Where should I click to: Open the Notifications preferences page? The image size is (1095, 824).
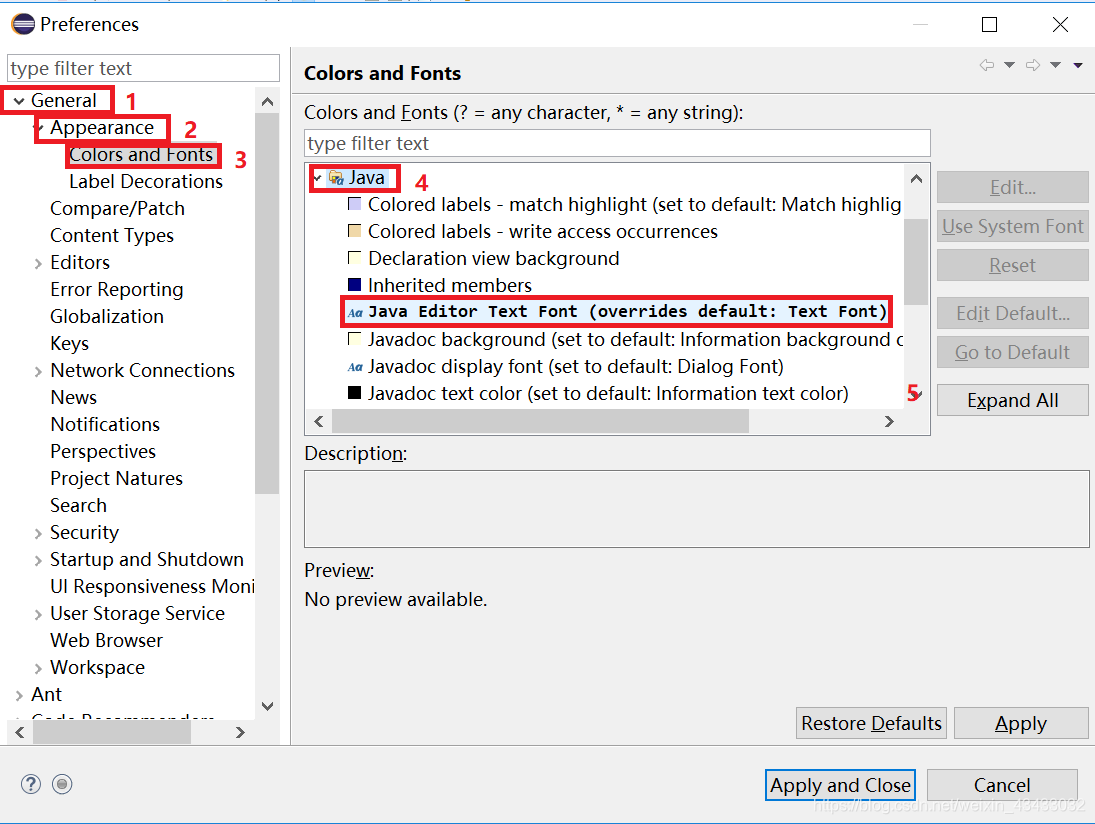click(105, 425)
